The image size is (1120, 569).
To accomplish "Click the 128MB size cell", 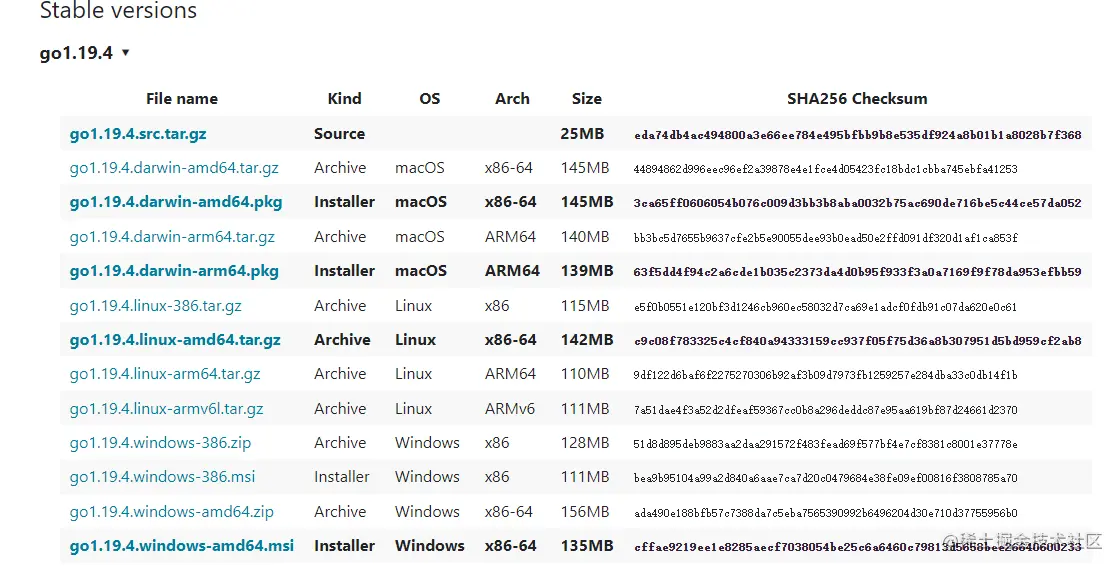I will click(x=585, y=443).
